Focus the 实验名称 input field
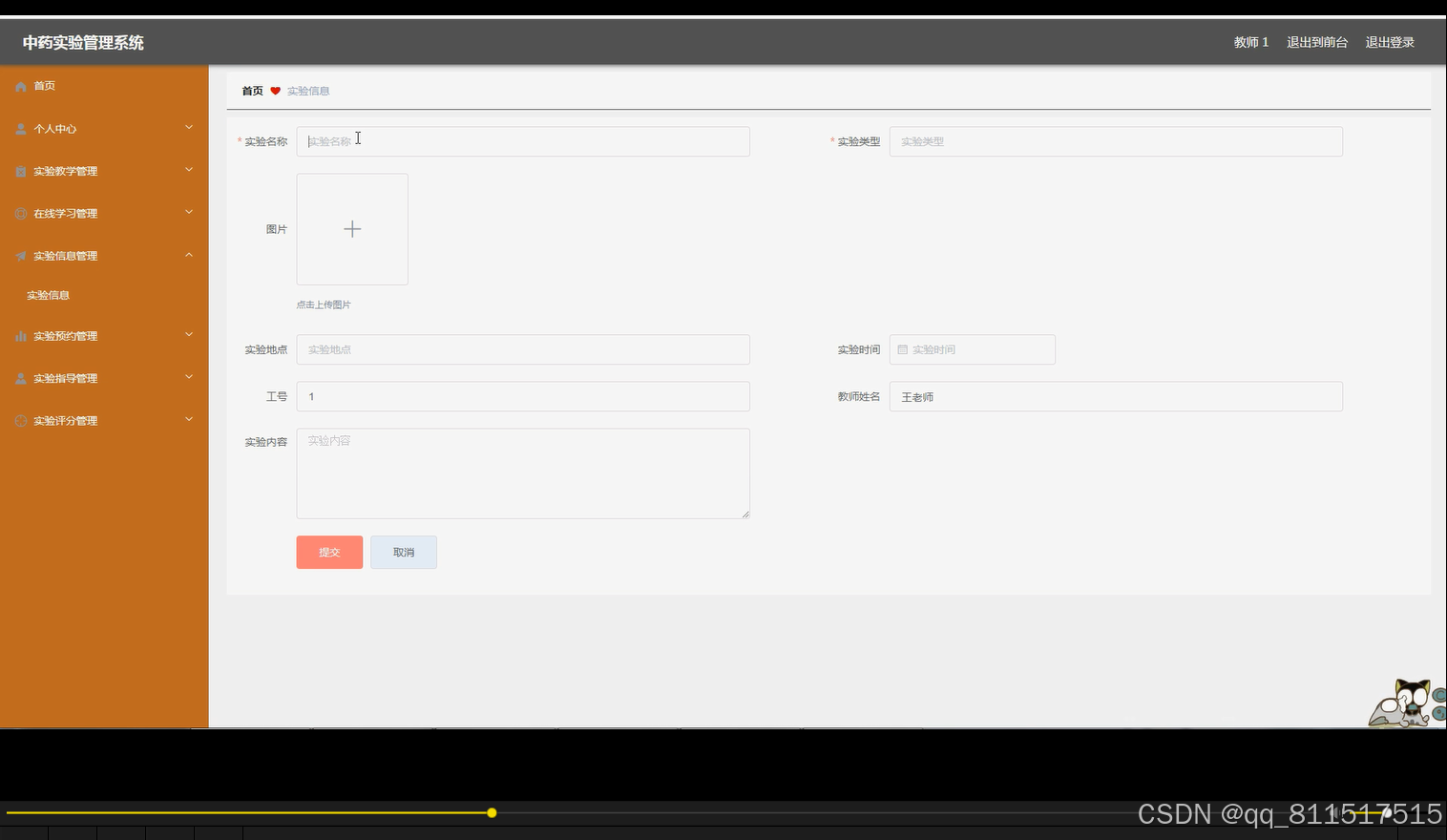The image size is (1447, 840). pyautogui.click(x=523, y=141)
